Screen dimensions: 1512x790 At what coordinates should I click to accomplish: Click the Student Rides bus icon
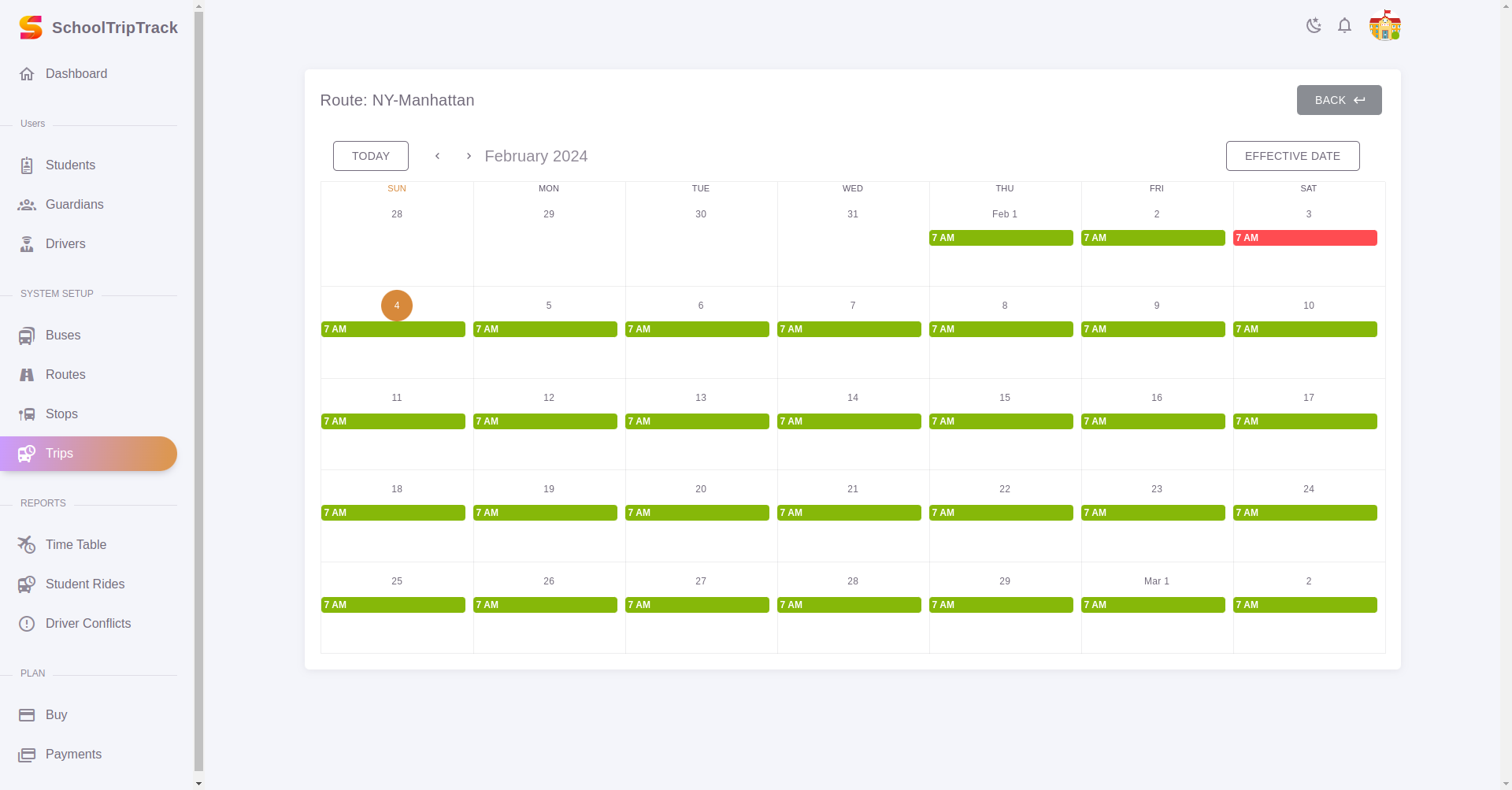click(x=27, y=584)
